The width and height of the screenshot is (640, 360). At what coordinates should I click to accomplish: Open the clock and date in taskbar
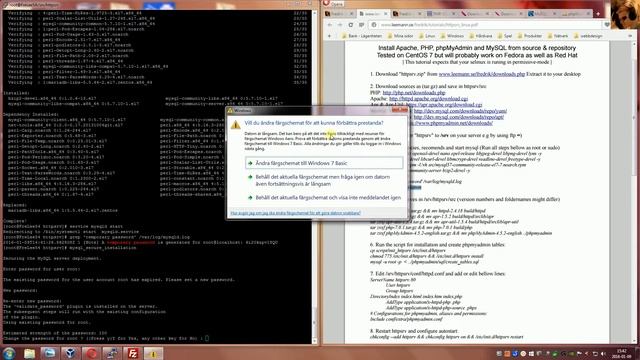coord(621,353)
